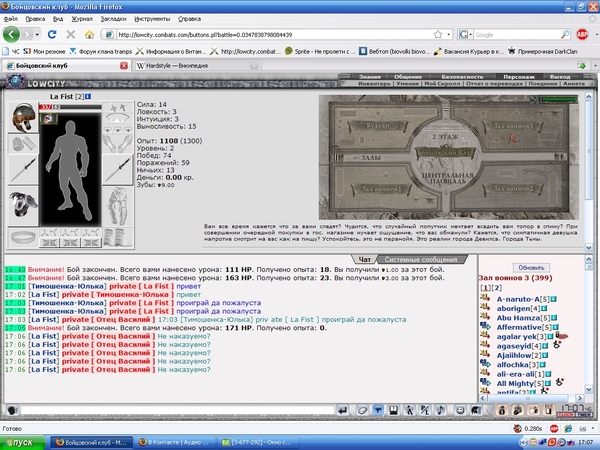This screenshot has width=600, height=450.
Task: Select the helmet equipment slot
Action: 23,117
